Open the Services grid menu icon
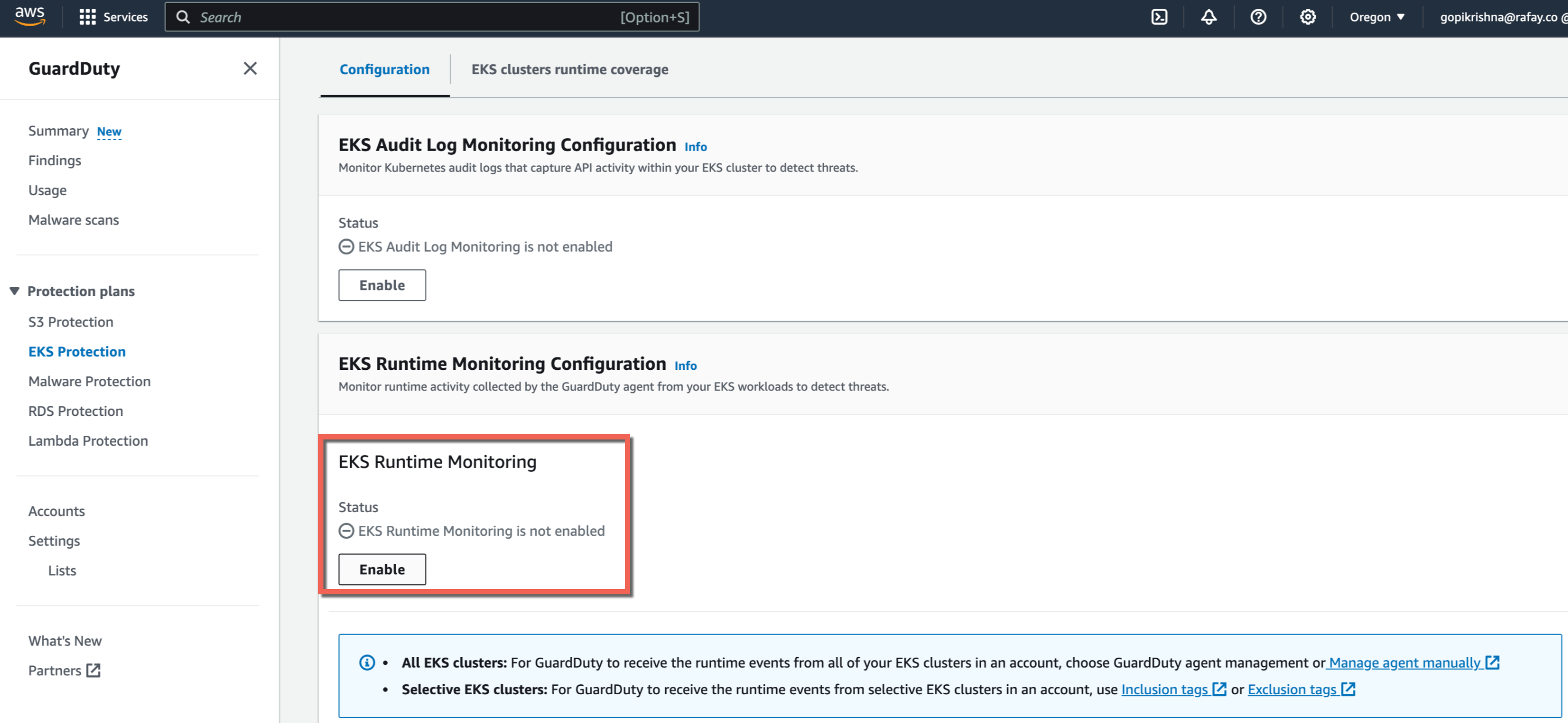Viewport: 1568px width, 723px height. point(87,17)
